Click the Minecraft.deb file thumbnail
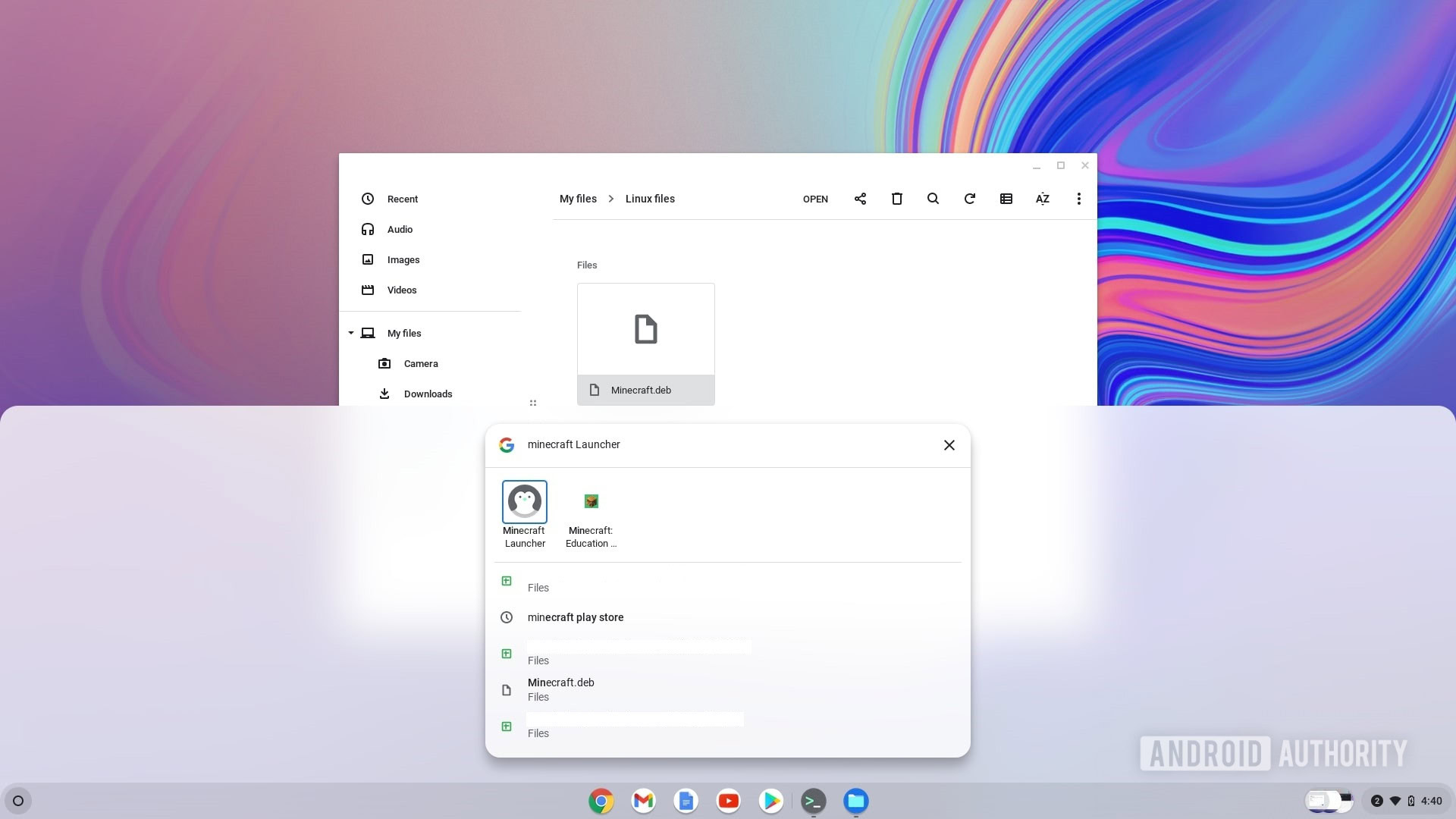 click(645, 328)
